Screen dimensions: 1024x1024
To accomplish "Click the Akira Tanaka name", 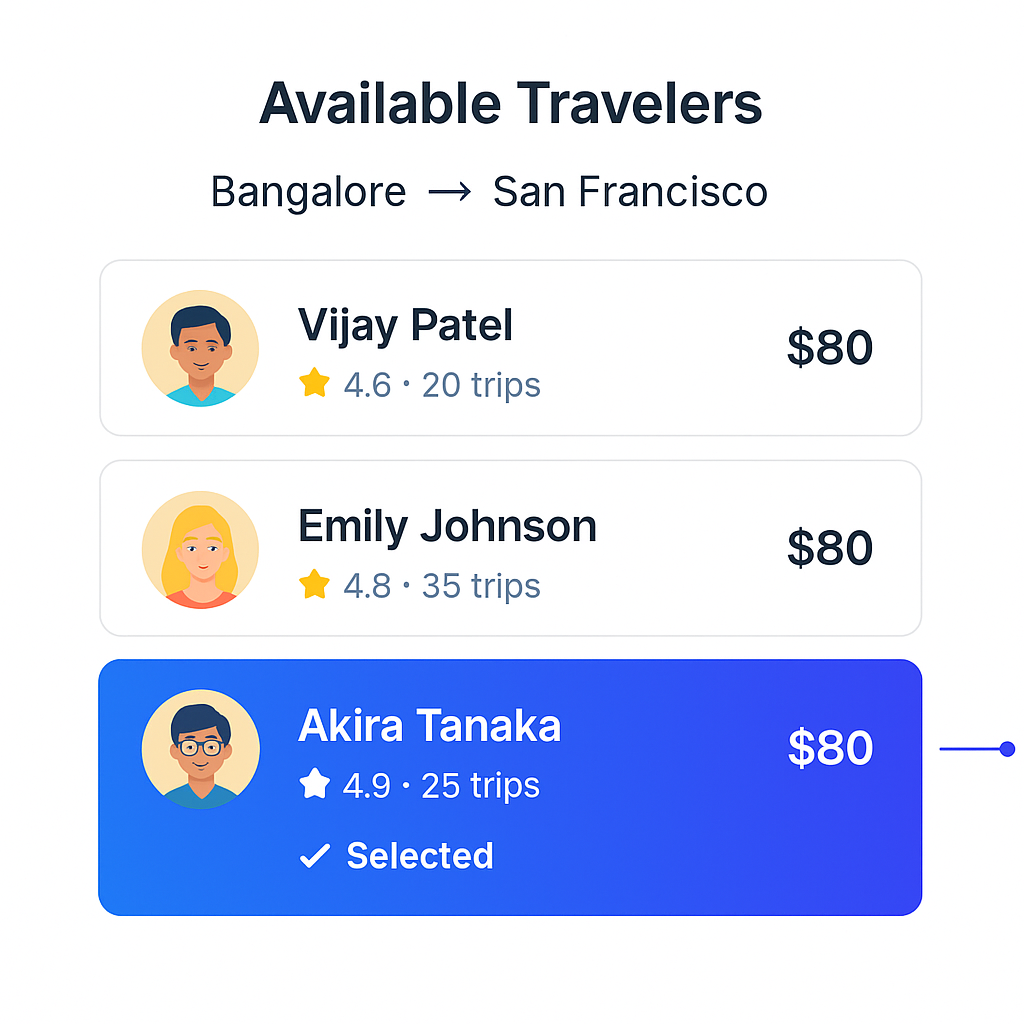I will pyautogui.click(x=429, y=727).
